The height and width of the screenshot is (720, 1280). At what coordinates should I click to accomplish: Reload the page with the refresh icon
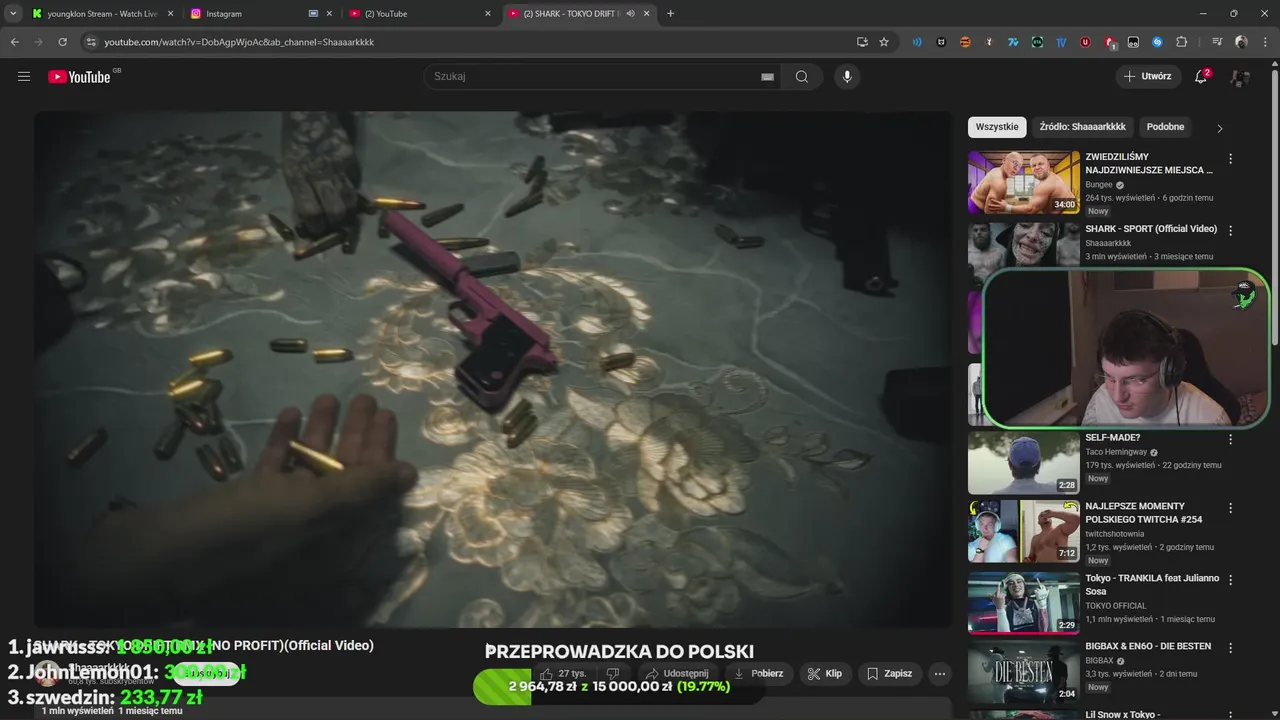click(62, 42)
